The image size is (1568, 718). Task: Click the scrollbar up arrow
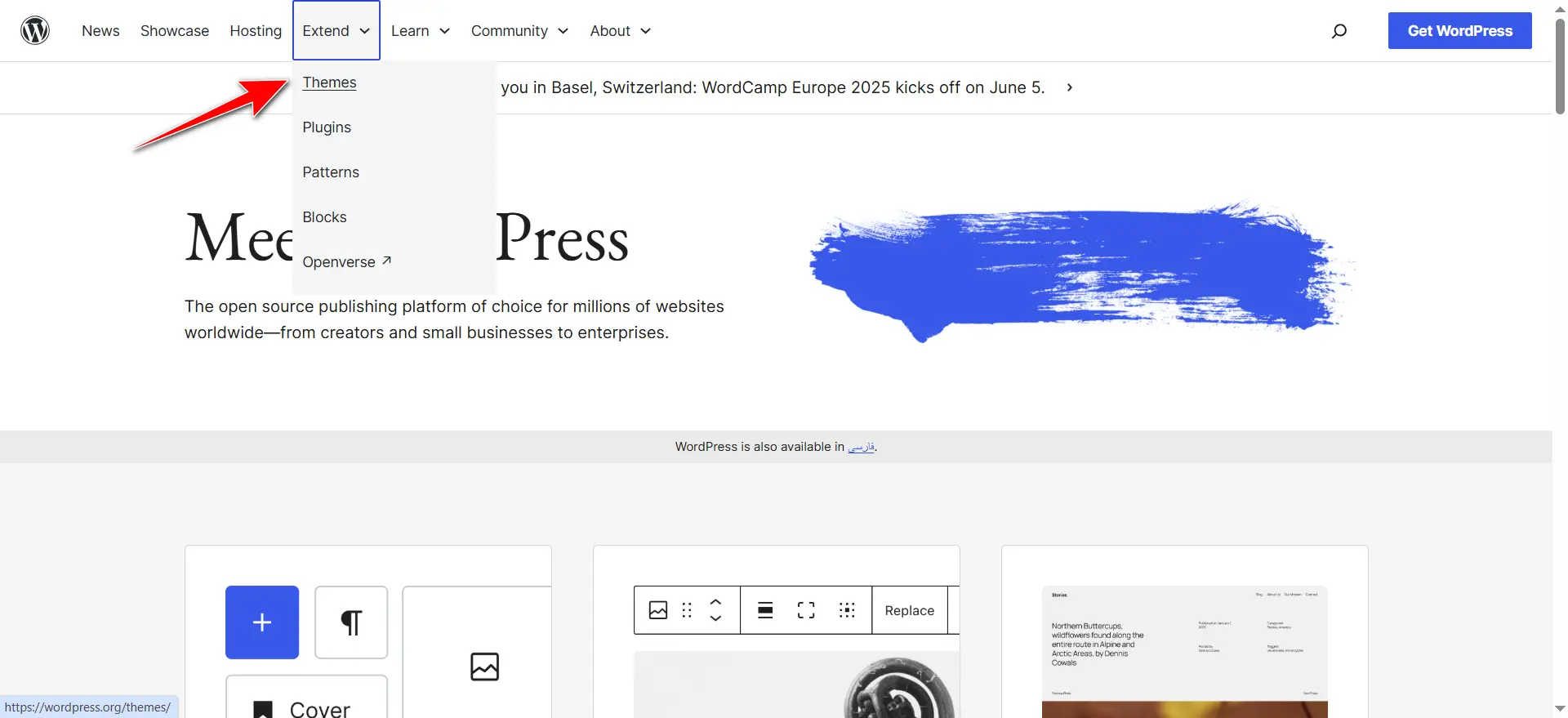click(x=1560, y=8)
